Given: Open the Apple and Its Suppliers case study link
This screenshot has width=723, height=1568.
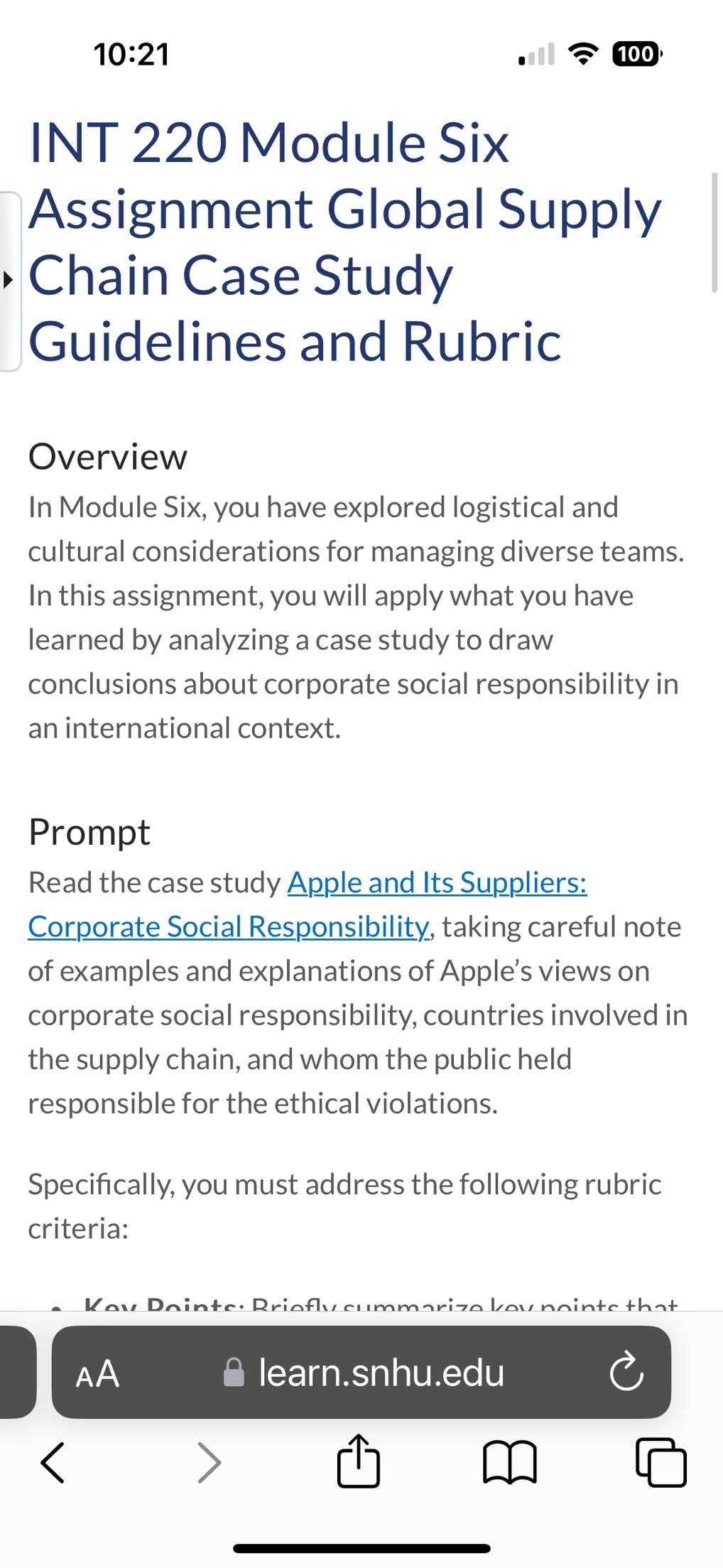Looking at the screenshot, I should coord(436,883).
